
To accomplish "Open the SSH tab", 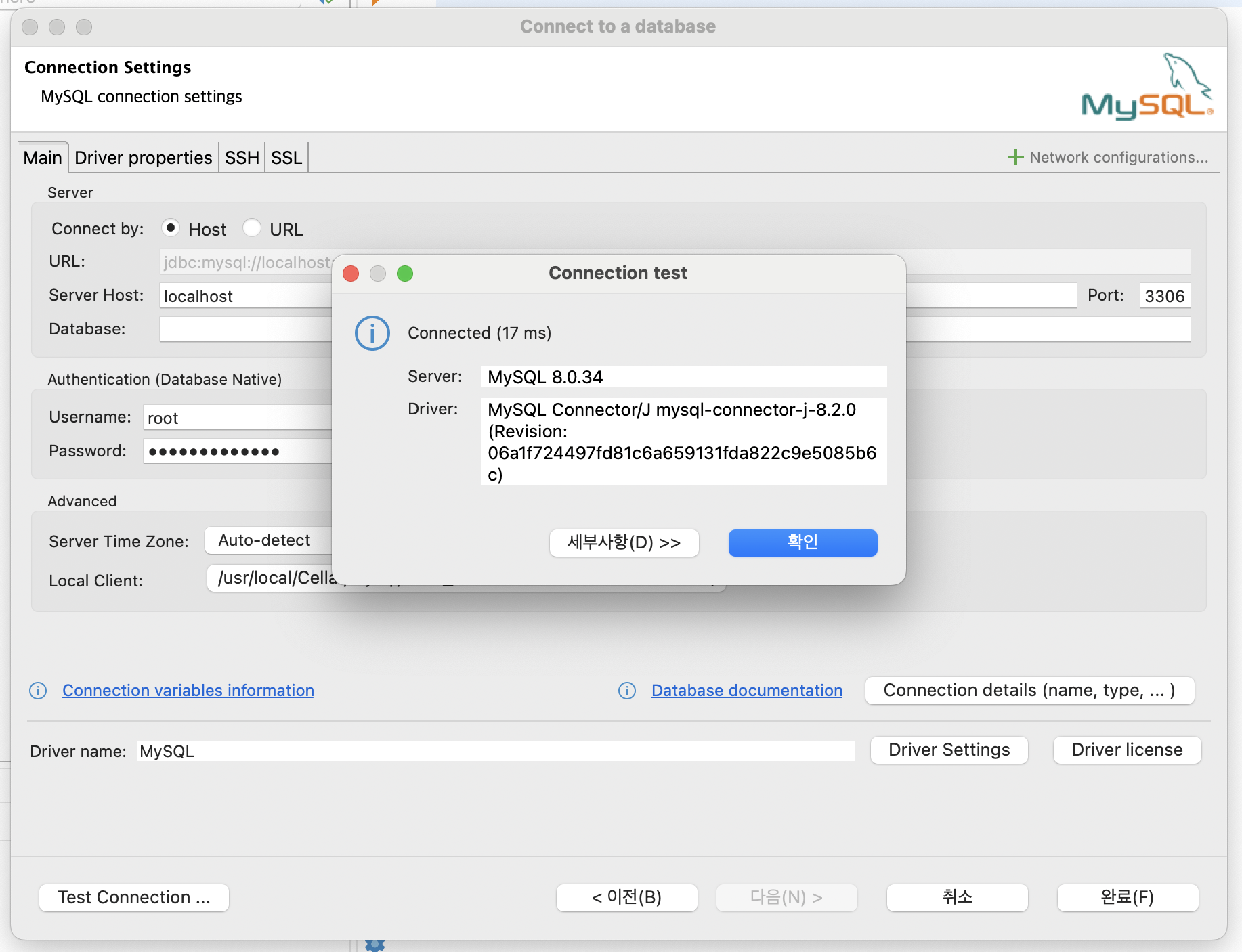I will (242, 158).
